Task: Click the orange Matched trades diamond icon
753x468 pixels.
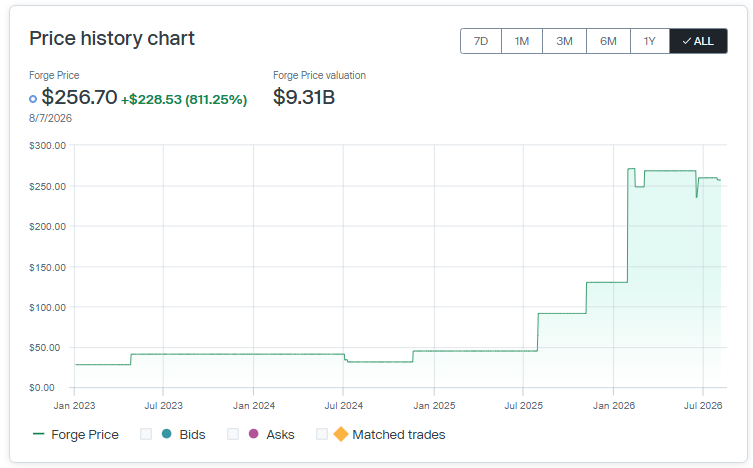Action: (341, 434)
